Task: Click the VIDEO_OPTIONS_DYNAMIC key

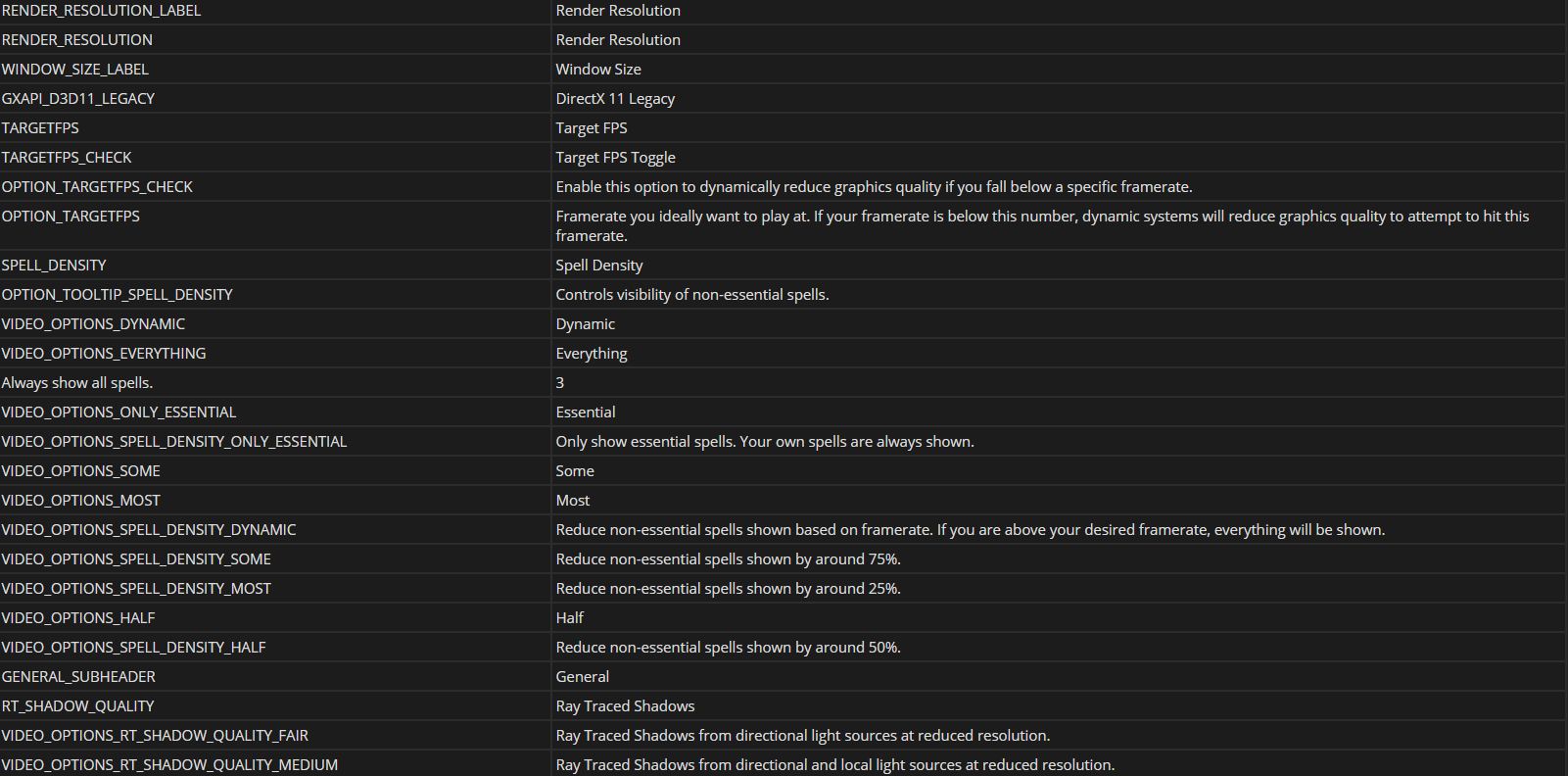Action: point(93,324)
